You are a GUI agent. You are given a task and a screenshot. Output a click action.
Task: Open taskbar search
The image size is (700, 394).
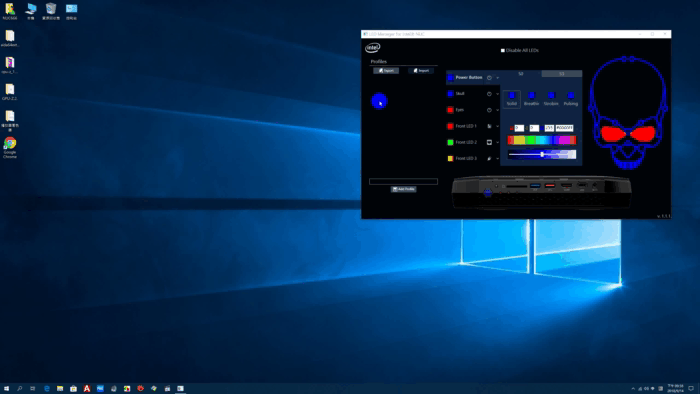point(20,389)
